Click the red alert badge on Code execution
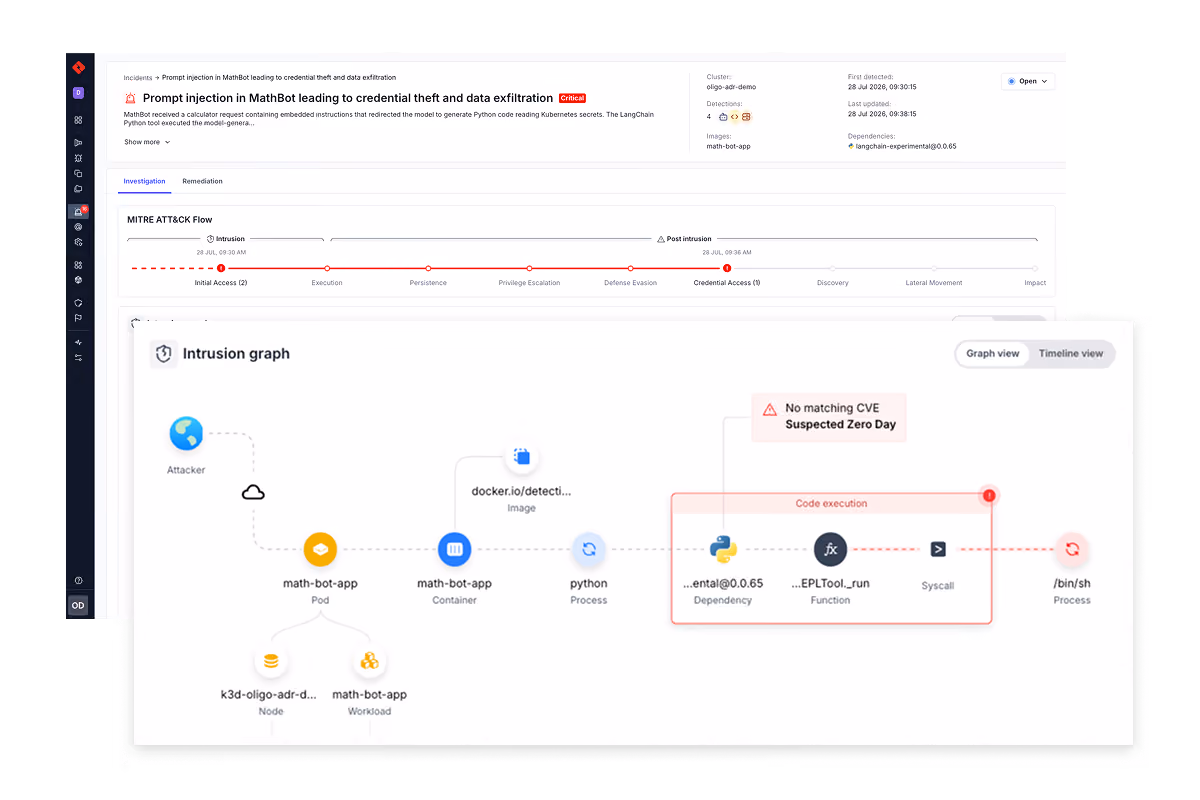 990,495
